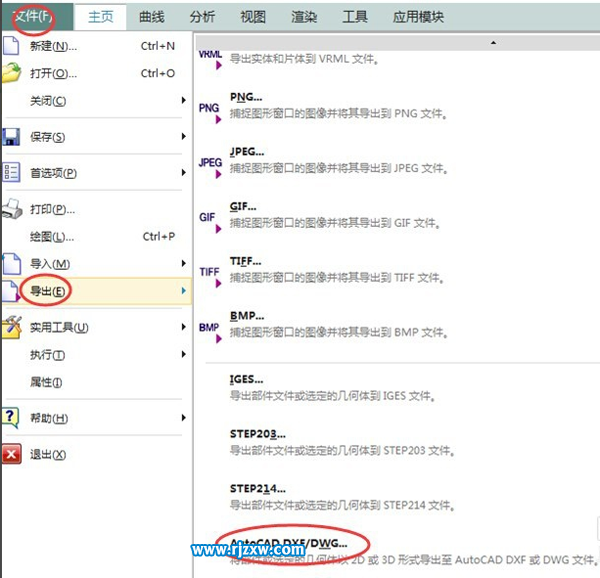Click the Print printer icon

click(x=12, y=209)
